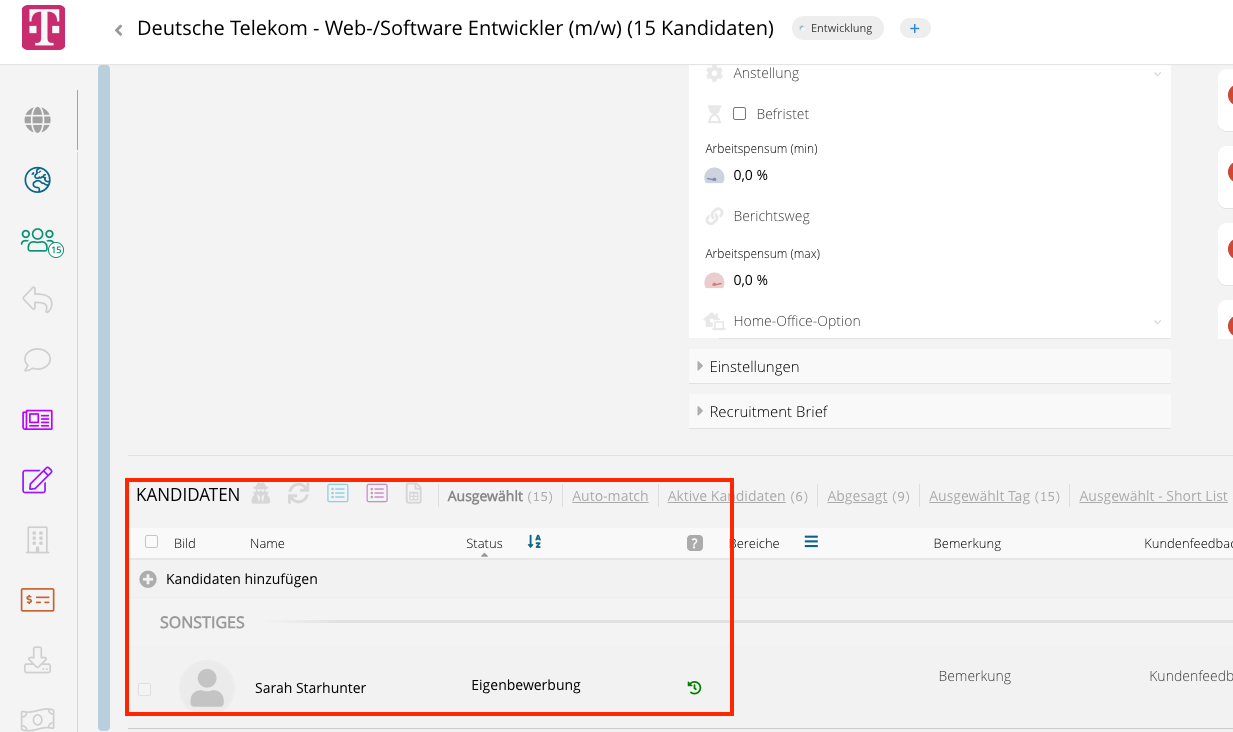Click the Bild column header
This screenshot has height=732, width=1233.
185,543
